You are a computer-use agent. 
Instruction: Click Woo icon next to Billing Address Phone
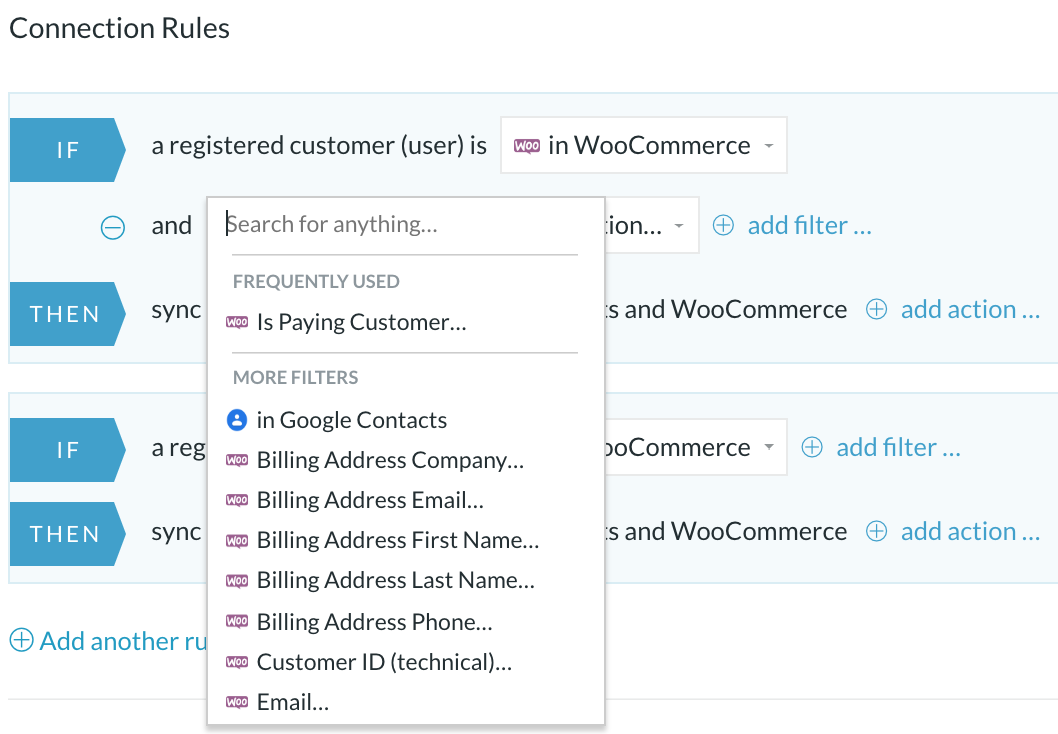pyautogui.click(x=237, y=621)
